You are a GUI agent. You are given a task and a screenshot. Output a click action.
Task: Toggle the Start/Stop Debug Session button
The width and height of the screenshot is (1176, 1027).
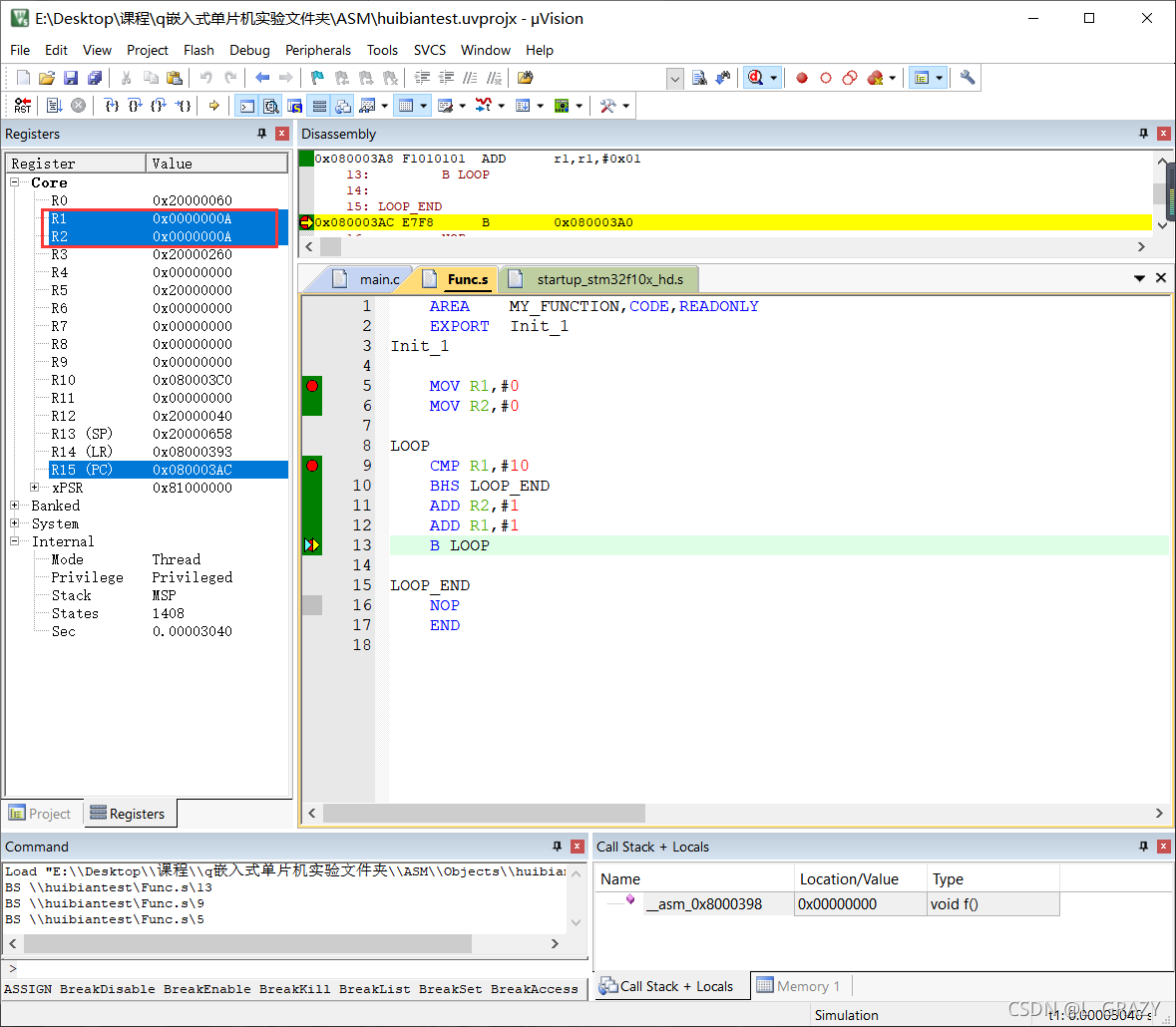tap(756, 77)
